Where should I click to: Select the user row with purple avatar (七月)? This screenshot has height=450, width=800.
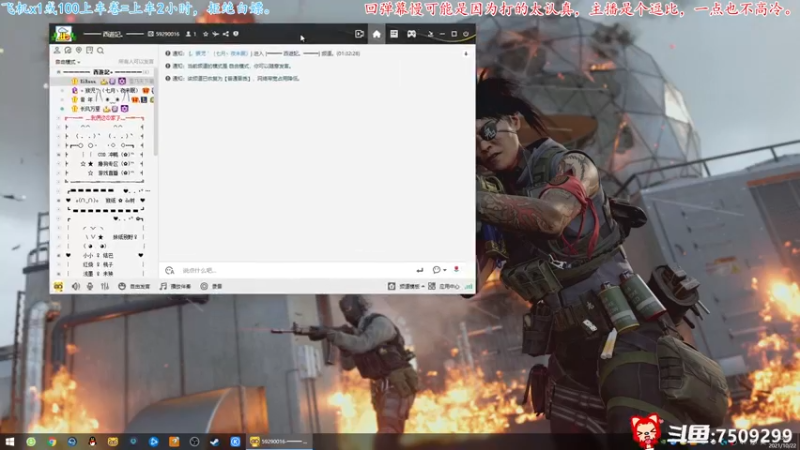pyautogui.click(x=104, y=90)
